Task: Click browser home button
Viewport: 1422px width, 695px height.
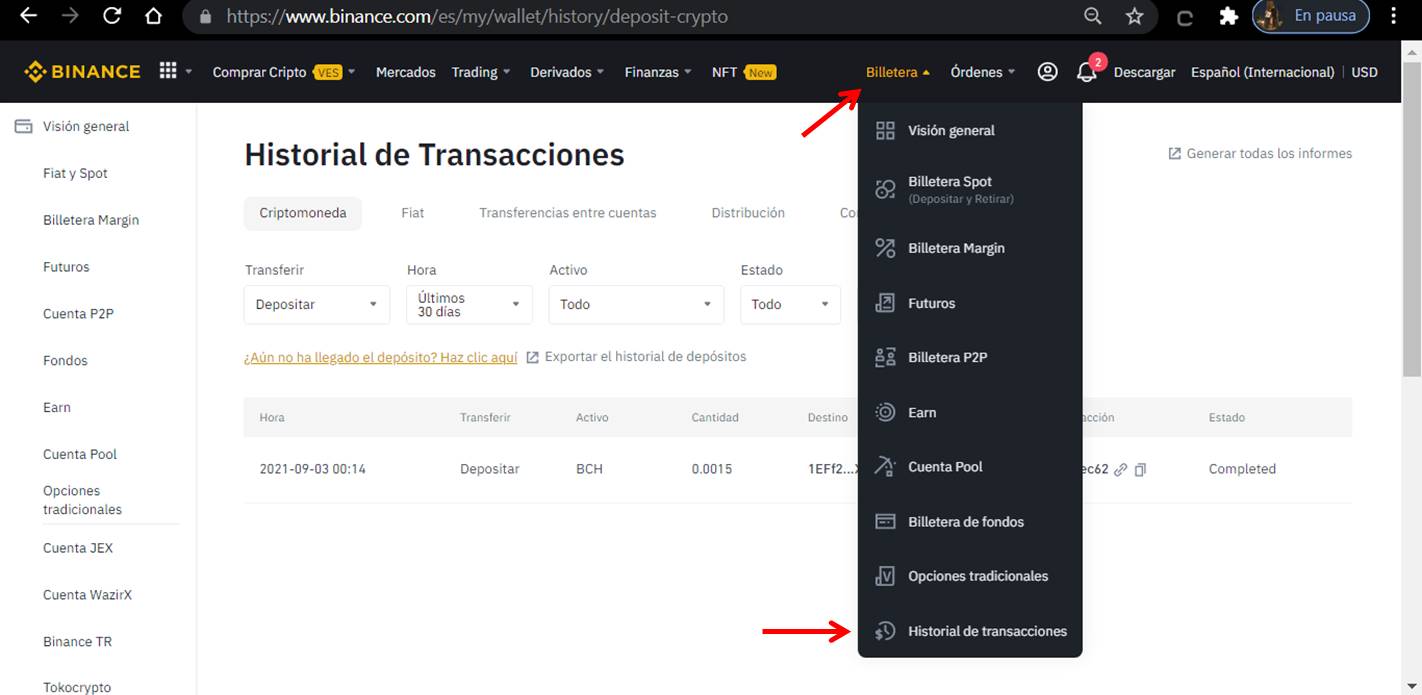Action: pyautogui.click(x=153, y=16)
